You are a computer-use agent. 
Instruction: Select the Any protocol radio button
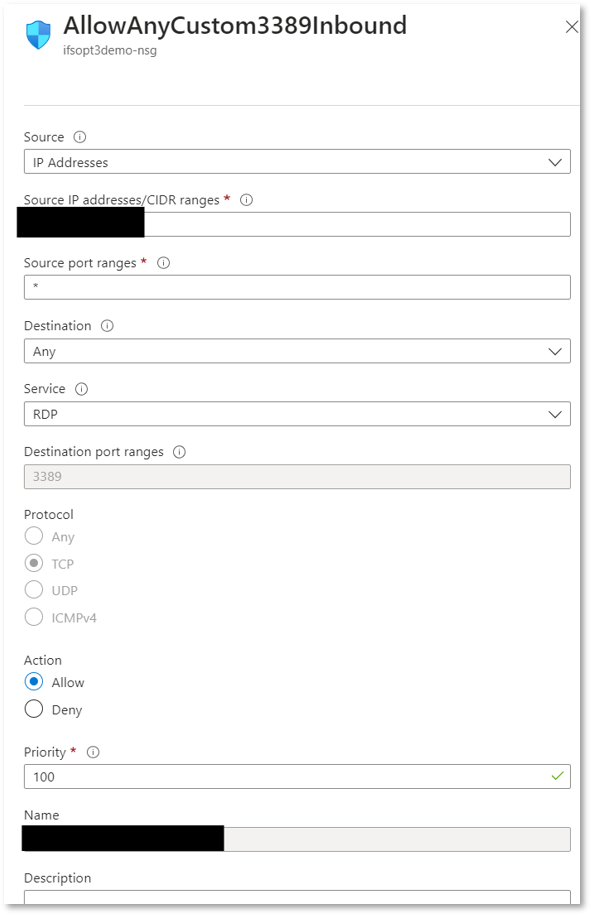pos(34,536)
